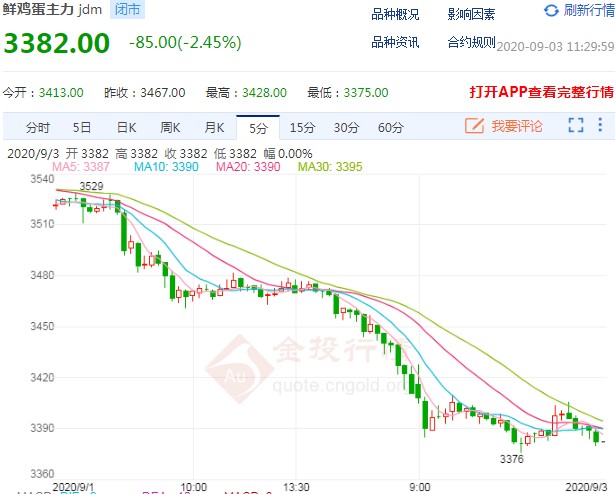Click the comment pencil icon
Viewport: 616px width, 494px height.
point(474,126)
